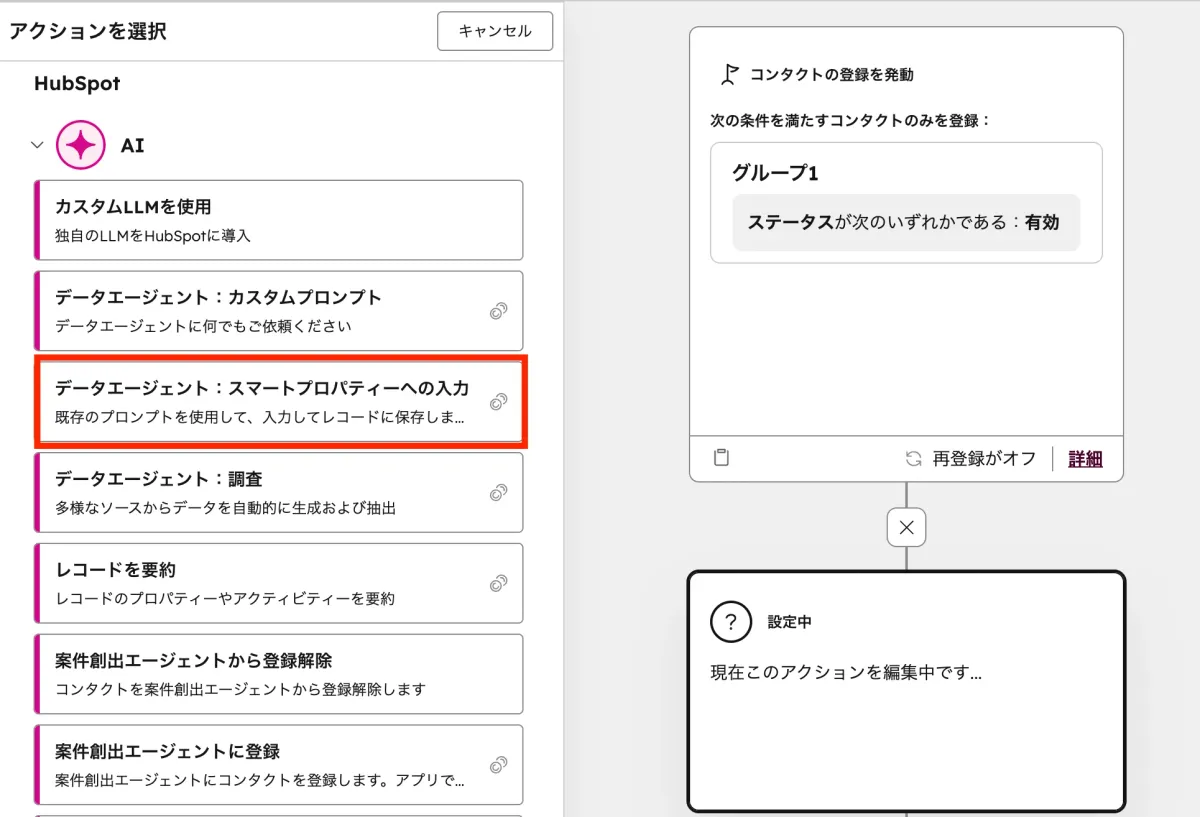Click the question mark icon on the 設定中 card
Screen dimensions: 1200x817
[730, 621]
